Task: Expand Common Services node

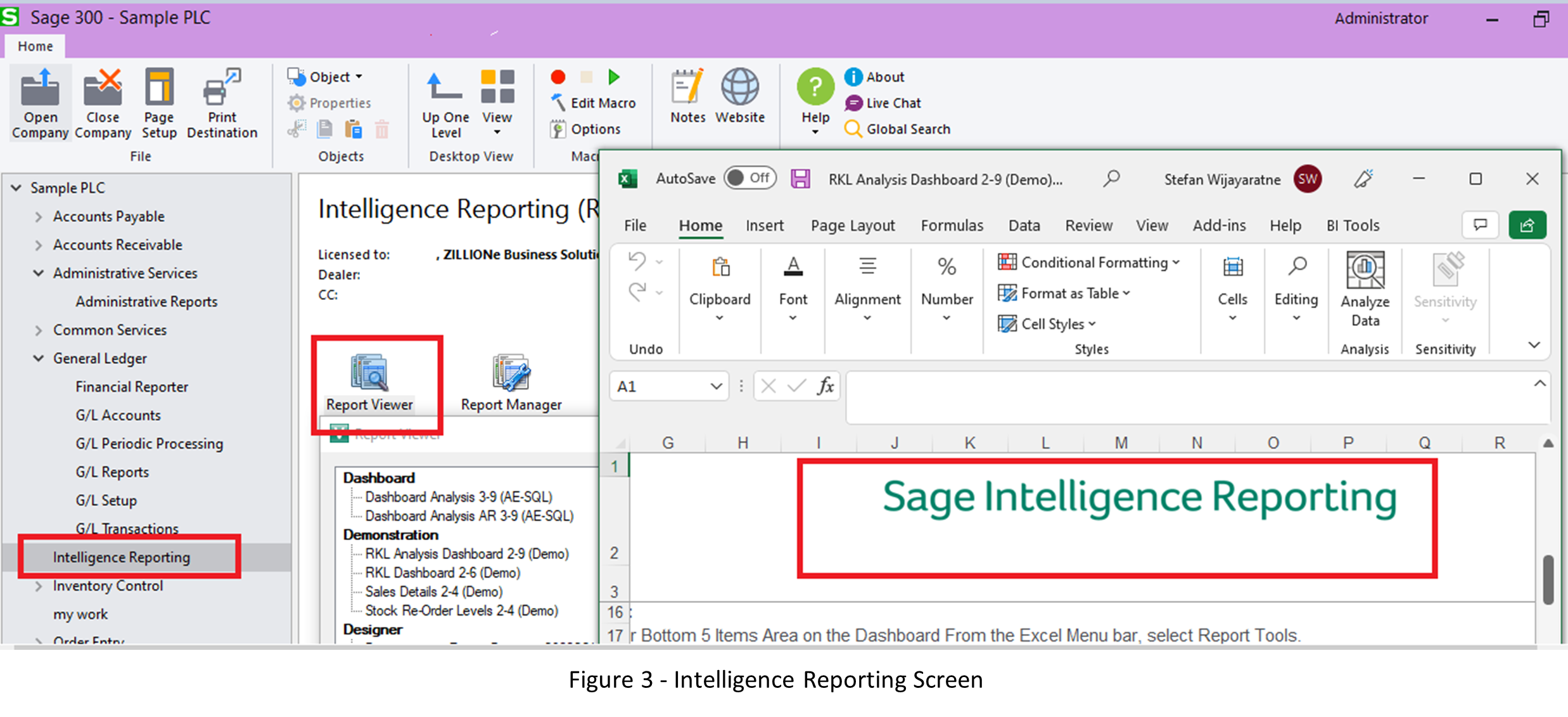Action: 39,330
